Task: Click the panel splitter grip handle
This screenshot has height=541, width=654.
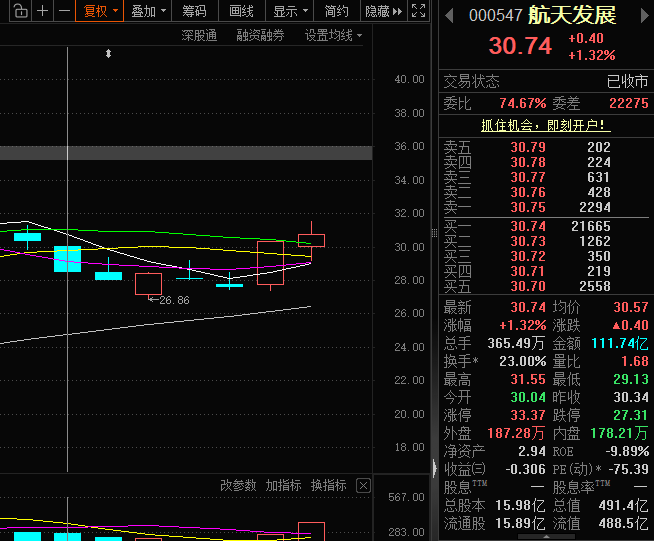Action: [434, 233]
